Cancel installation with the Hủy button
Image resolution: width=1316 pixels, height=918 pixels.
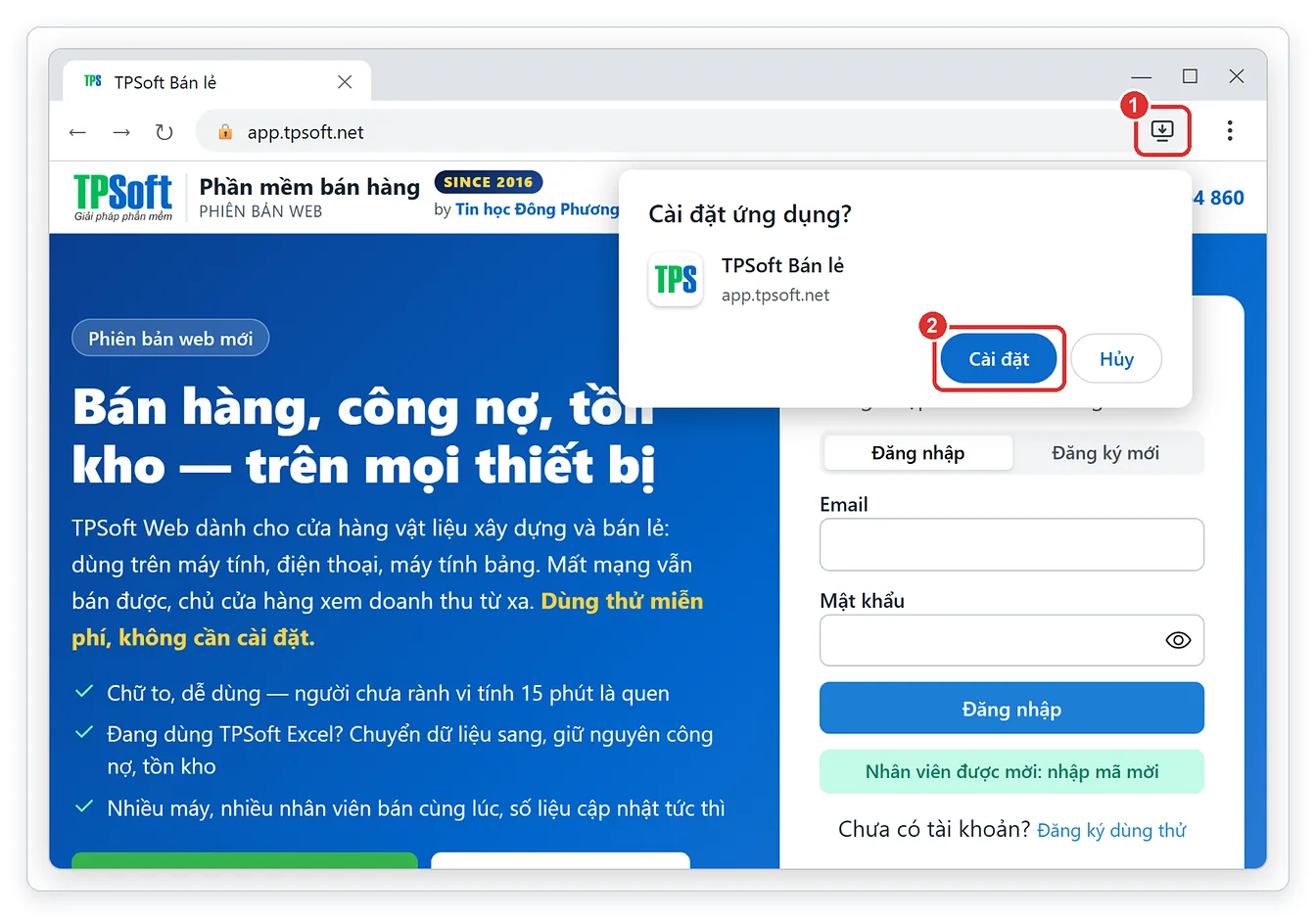pyautogui.click(x=1116, y=359)
